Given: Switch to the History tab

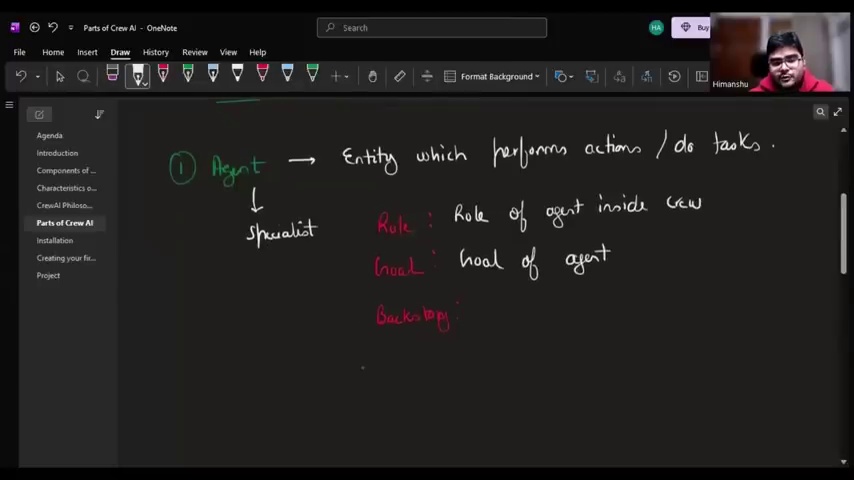Looking at the screenshot, I should coord(156,52).
